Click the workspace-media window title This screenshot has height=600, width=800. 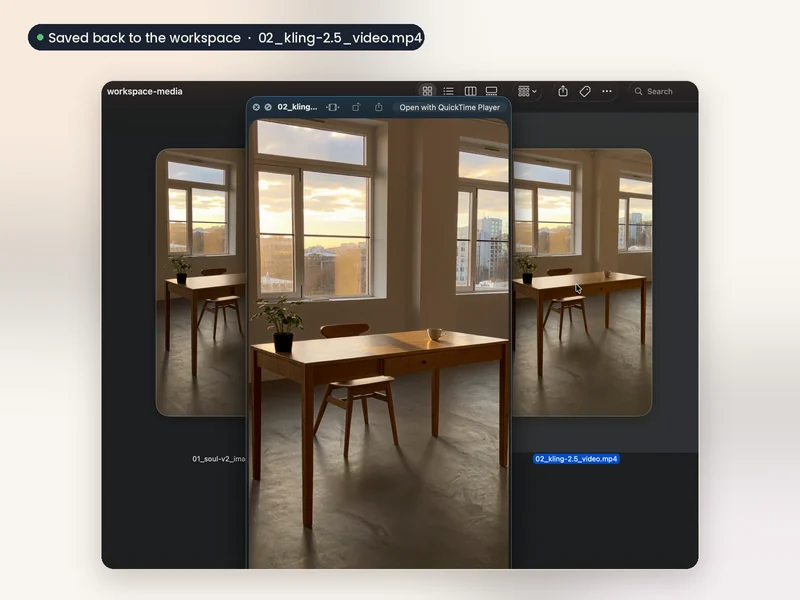(144, 91)
